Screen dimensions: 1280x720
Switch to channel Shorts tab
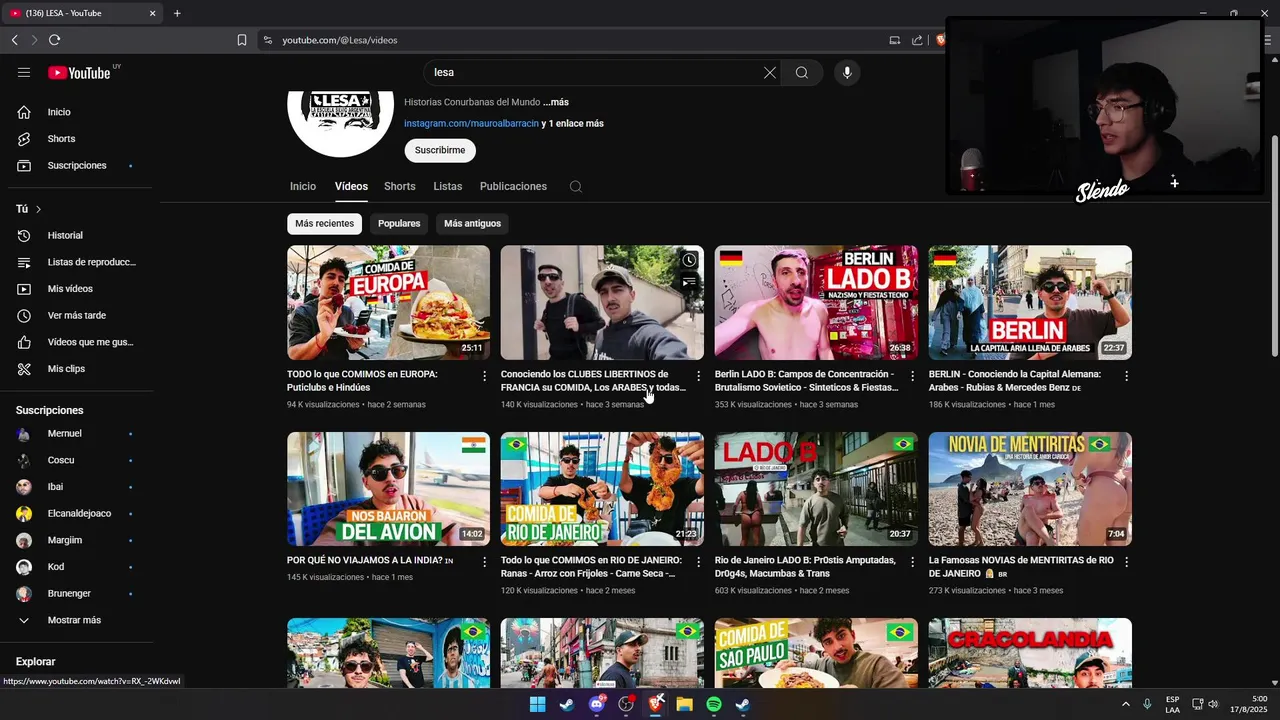(400, 186)
